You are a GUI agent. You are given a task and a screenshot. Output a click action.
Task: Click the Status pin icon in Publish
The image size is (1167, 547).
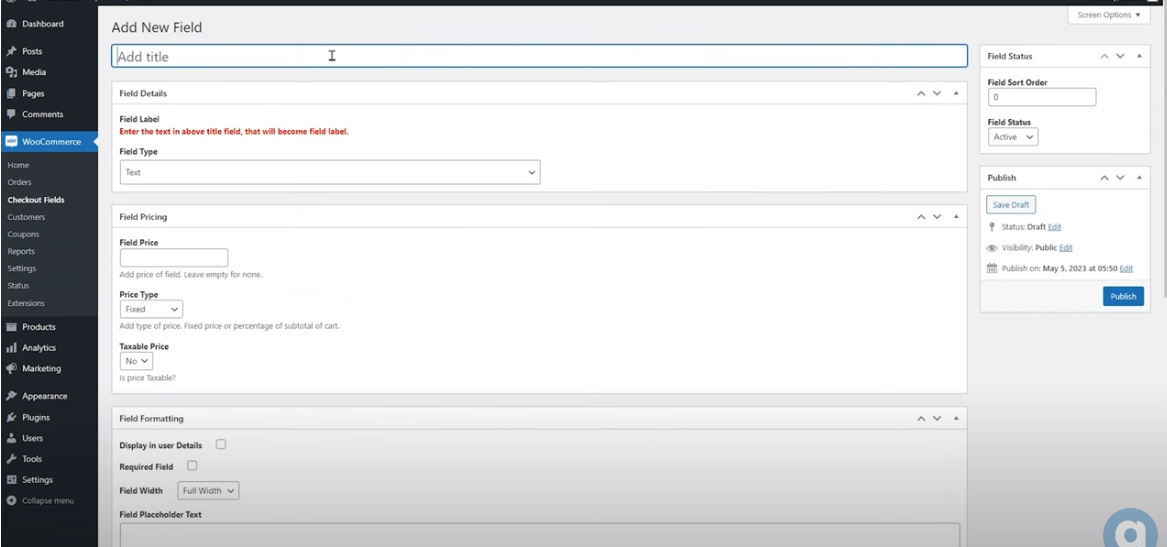(x=991, y=227)
